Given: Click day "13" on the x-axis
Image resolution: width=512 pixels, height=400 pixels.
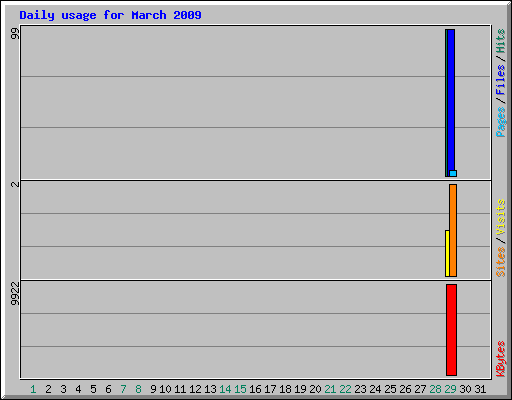Looking at the screenshot, I should [210, 389].
